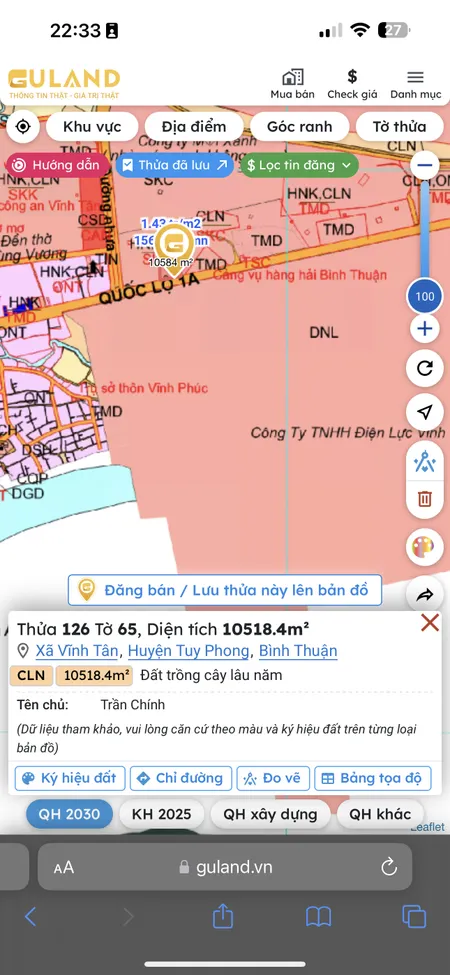
Task: Tap Đo vẽ measure button
Action: (273, 778)
